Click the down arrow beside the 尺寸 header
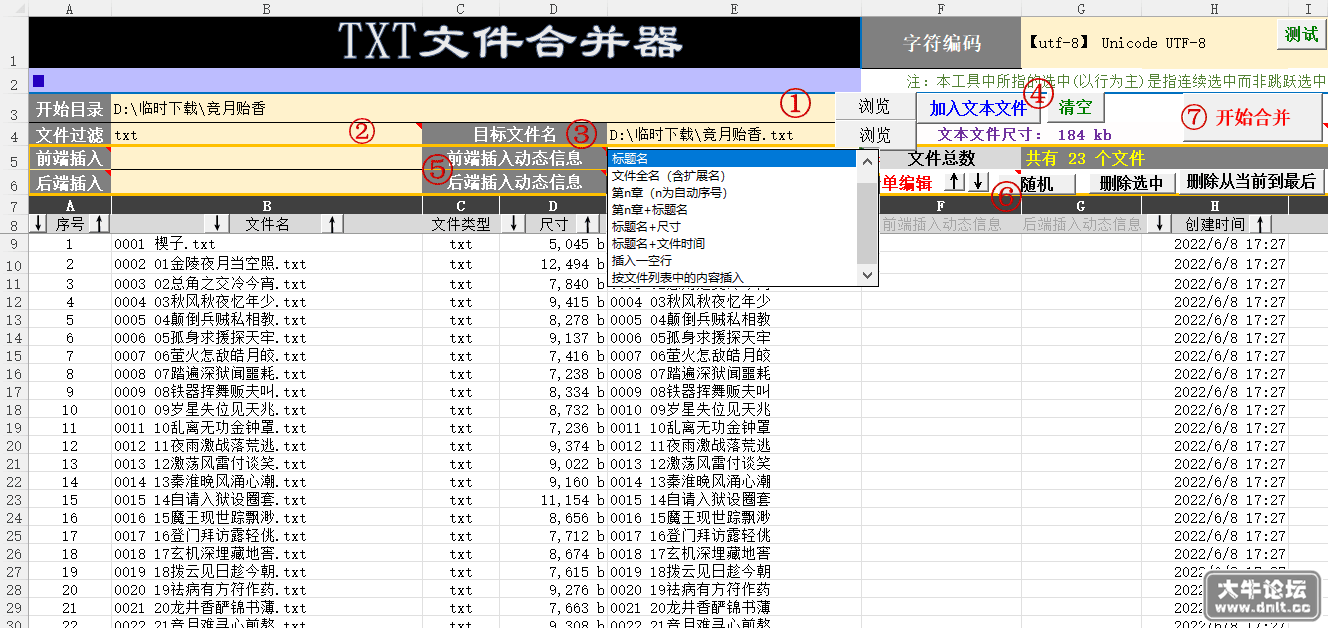 [514, 224]
